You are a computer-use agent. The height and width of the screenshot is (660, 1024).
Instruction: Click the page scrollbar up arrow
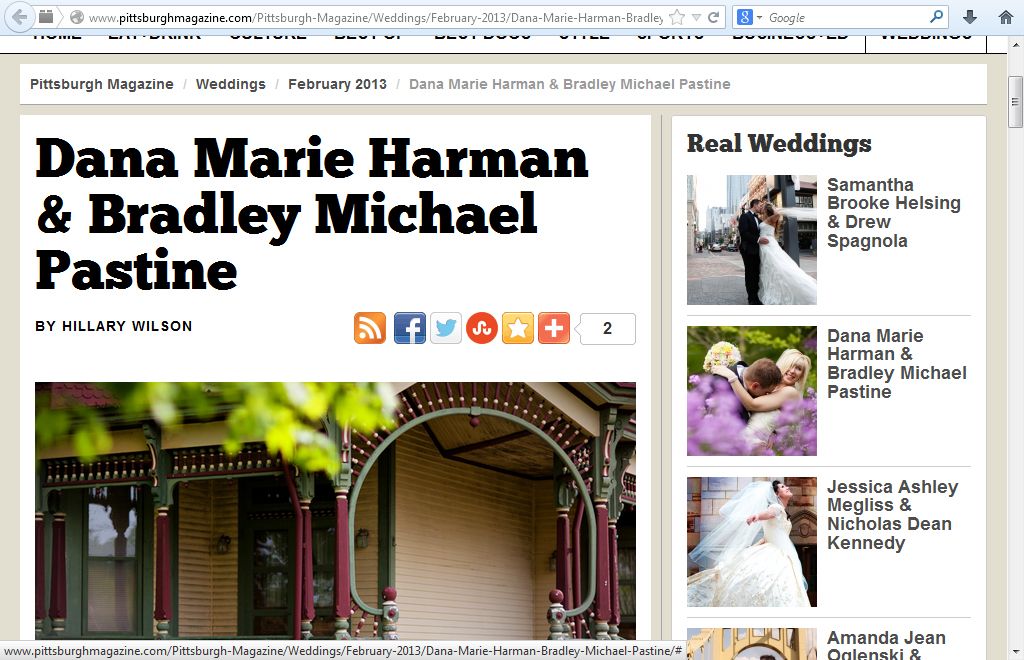pyautogui.click(x=1016, y=46)
